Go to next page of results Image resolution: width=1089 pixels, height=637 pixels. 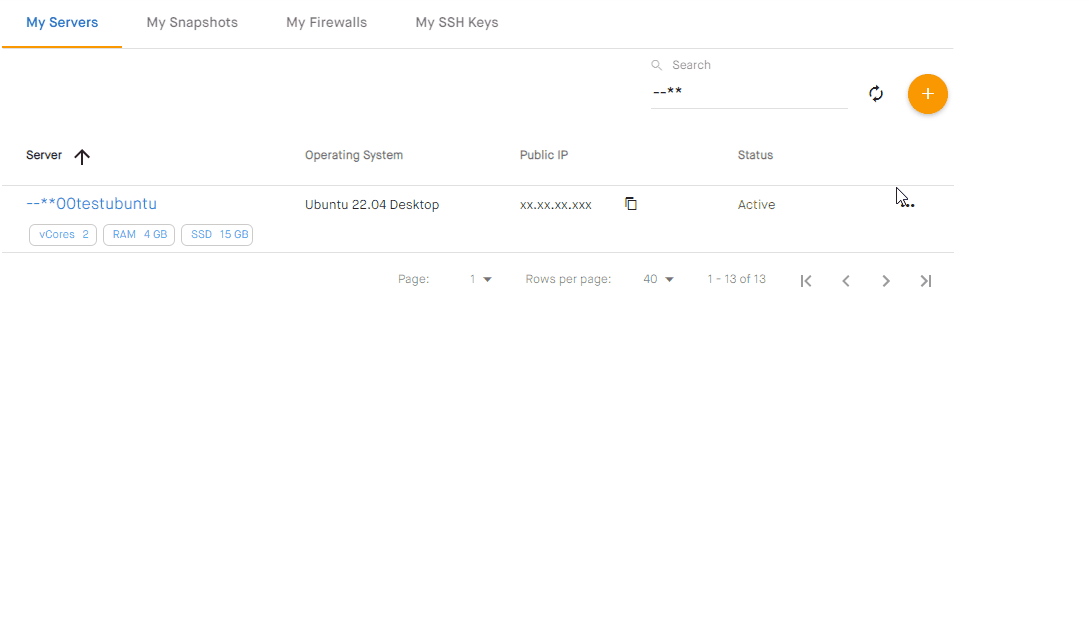[886, 281]
